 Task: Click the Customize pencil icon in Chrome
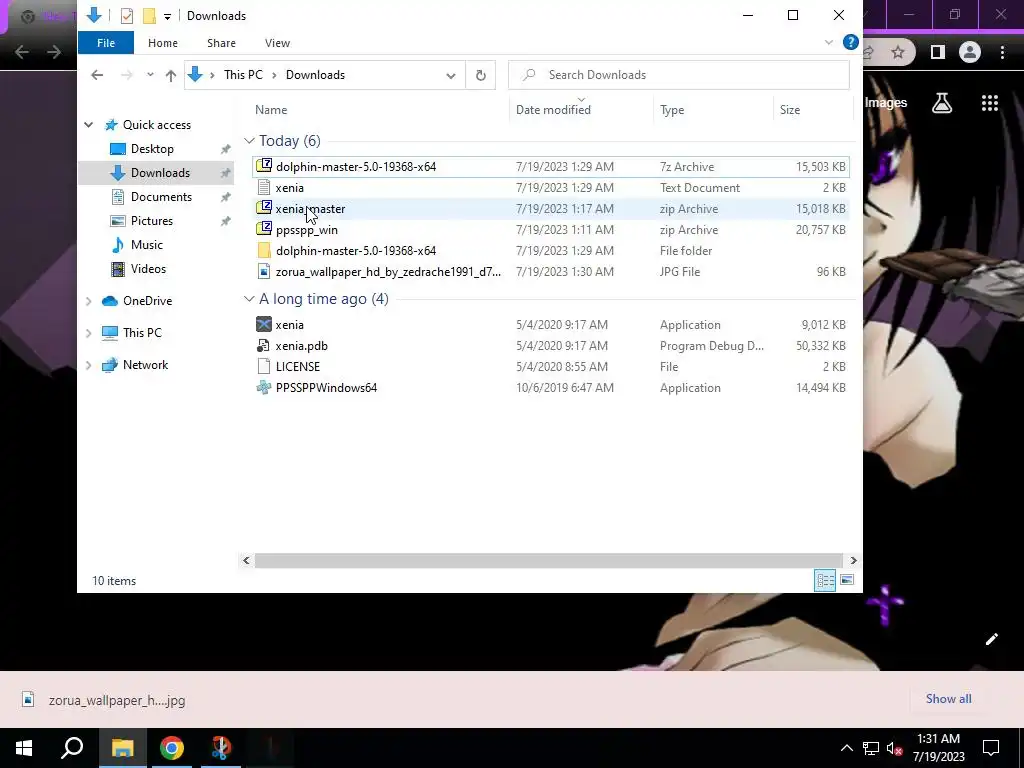tap(991, 639)
